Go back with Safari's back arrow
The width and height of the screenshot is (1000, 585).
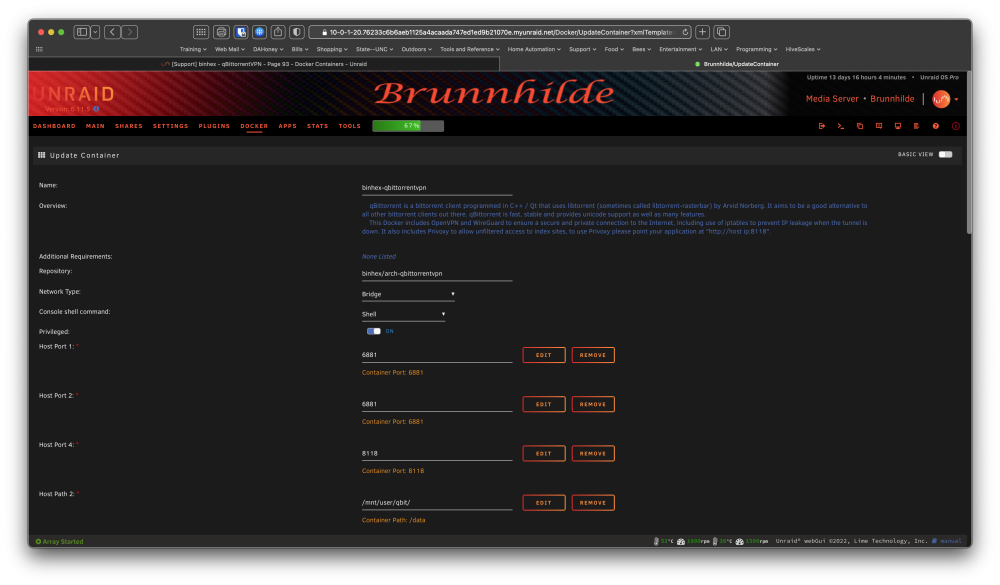(112, 32)
